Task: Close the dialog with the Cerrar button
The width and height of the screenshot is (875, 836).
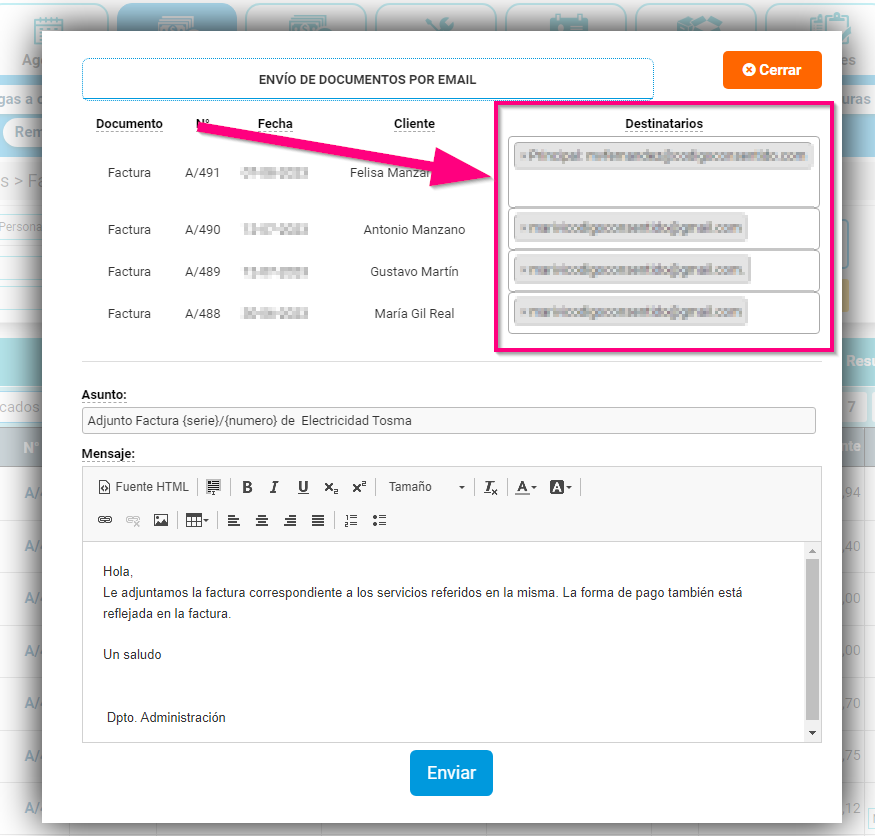Action: coord(772,70)
